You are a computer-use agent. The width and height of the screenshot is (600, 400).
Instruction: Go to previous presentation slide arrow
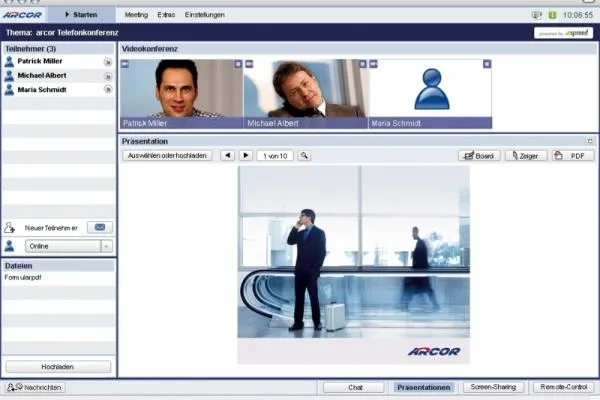227,155
